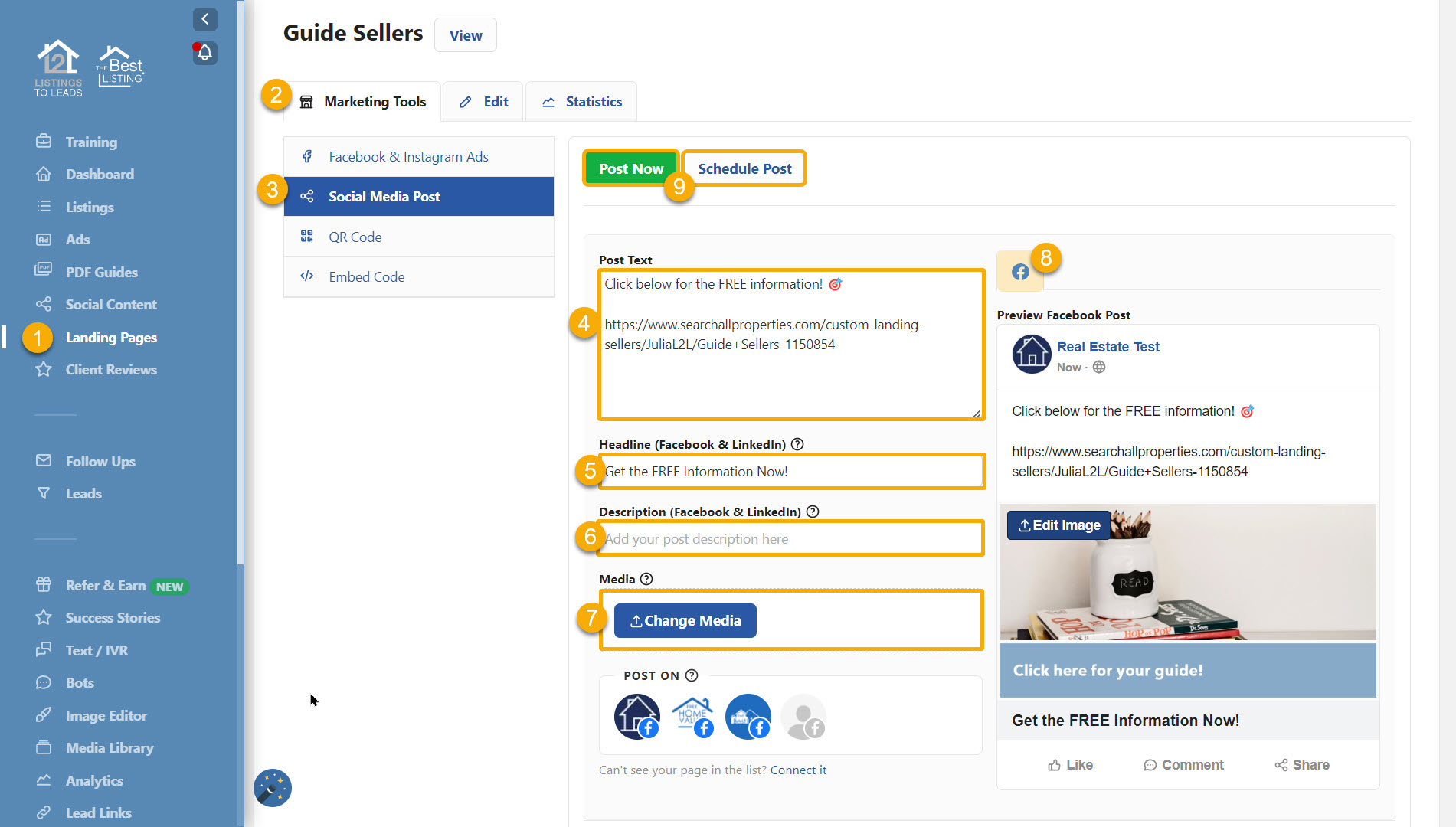Click into the Description input field
1456x827 pixels.
coord(790,538)
